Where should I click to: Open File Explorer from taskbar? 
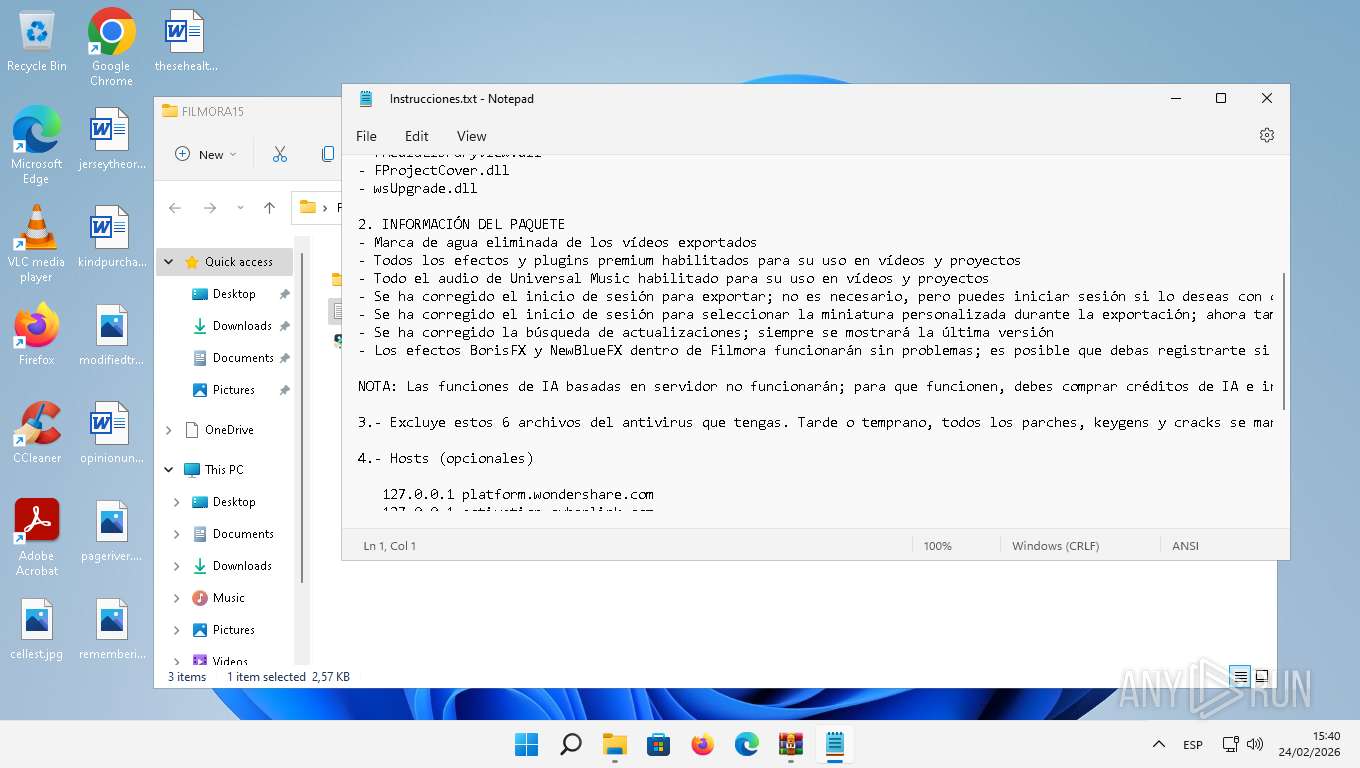click(x=614, y=744)
